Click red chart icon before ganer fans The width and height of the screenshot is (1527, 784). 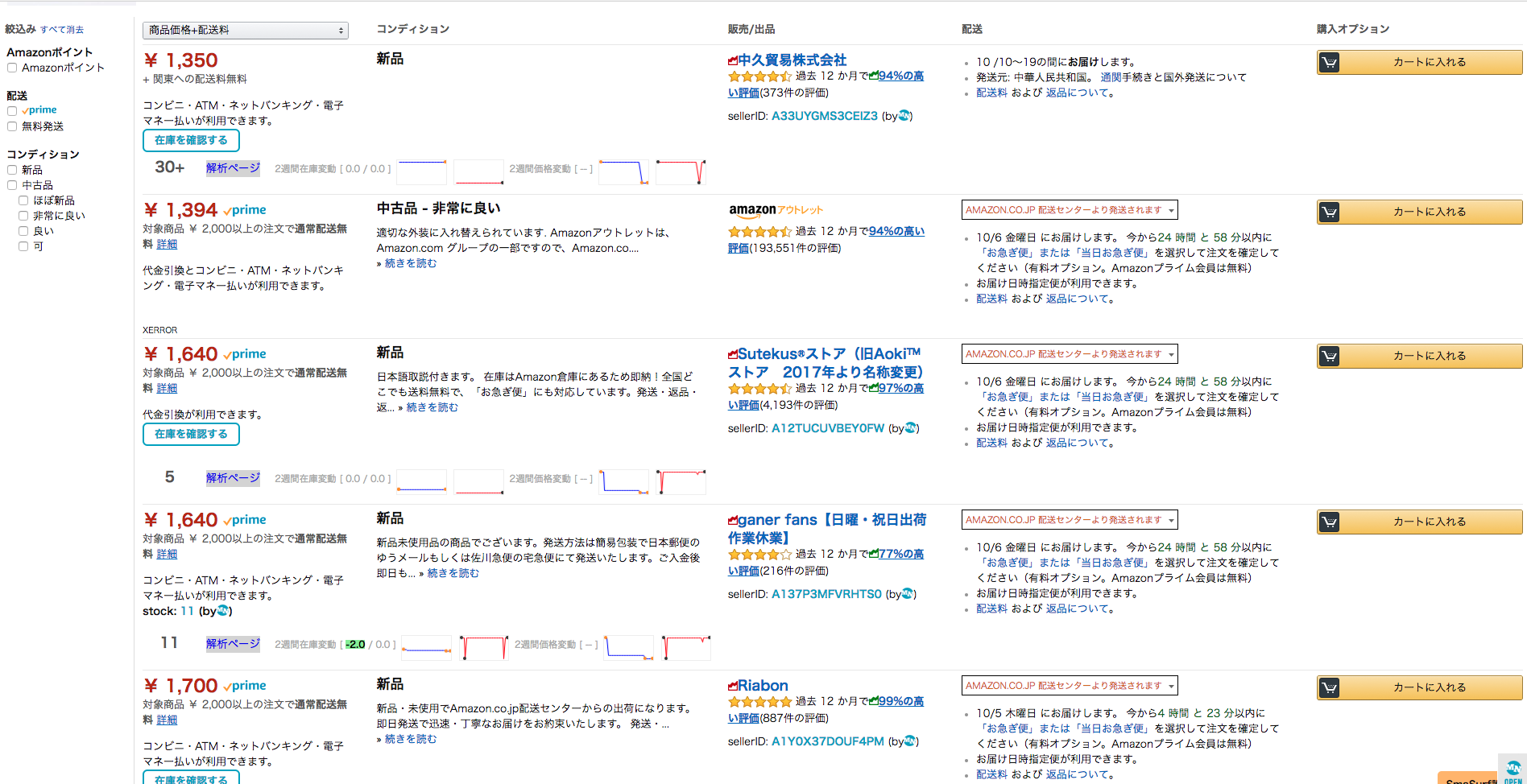tap(733, 520)
